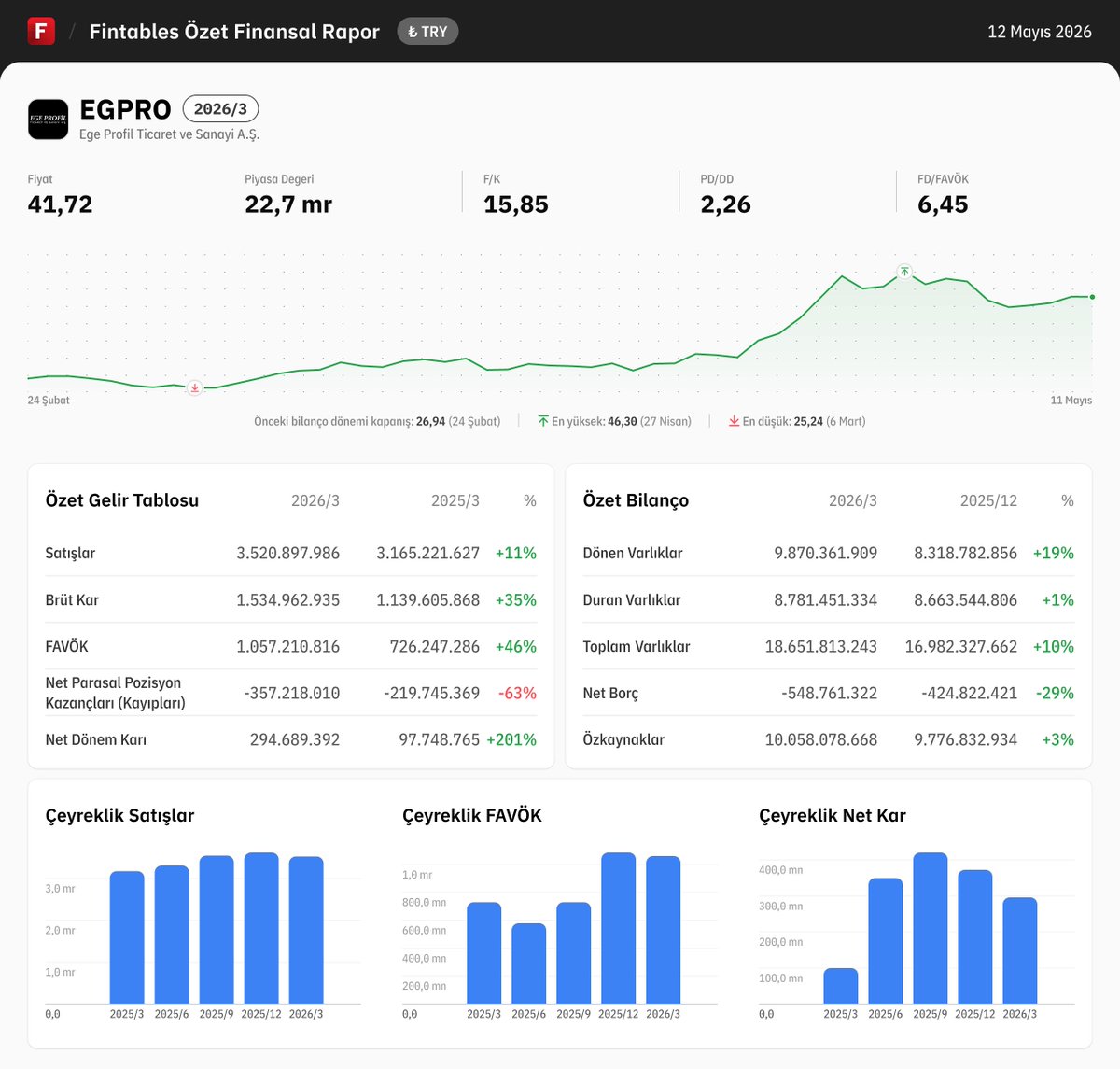Click the Fiyat value 41,72

point(61,204)
